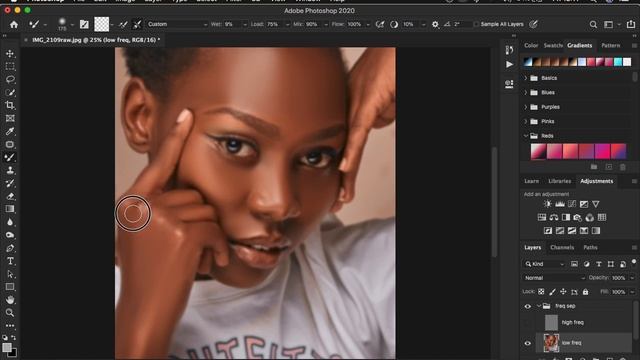
Task: Select the Mixer Brush tool in toolbox
Action: pyautogui.click(x=10, y=158)
